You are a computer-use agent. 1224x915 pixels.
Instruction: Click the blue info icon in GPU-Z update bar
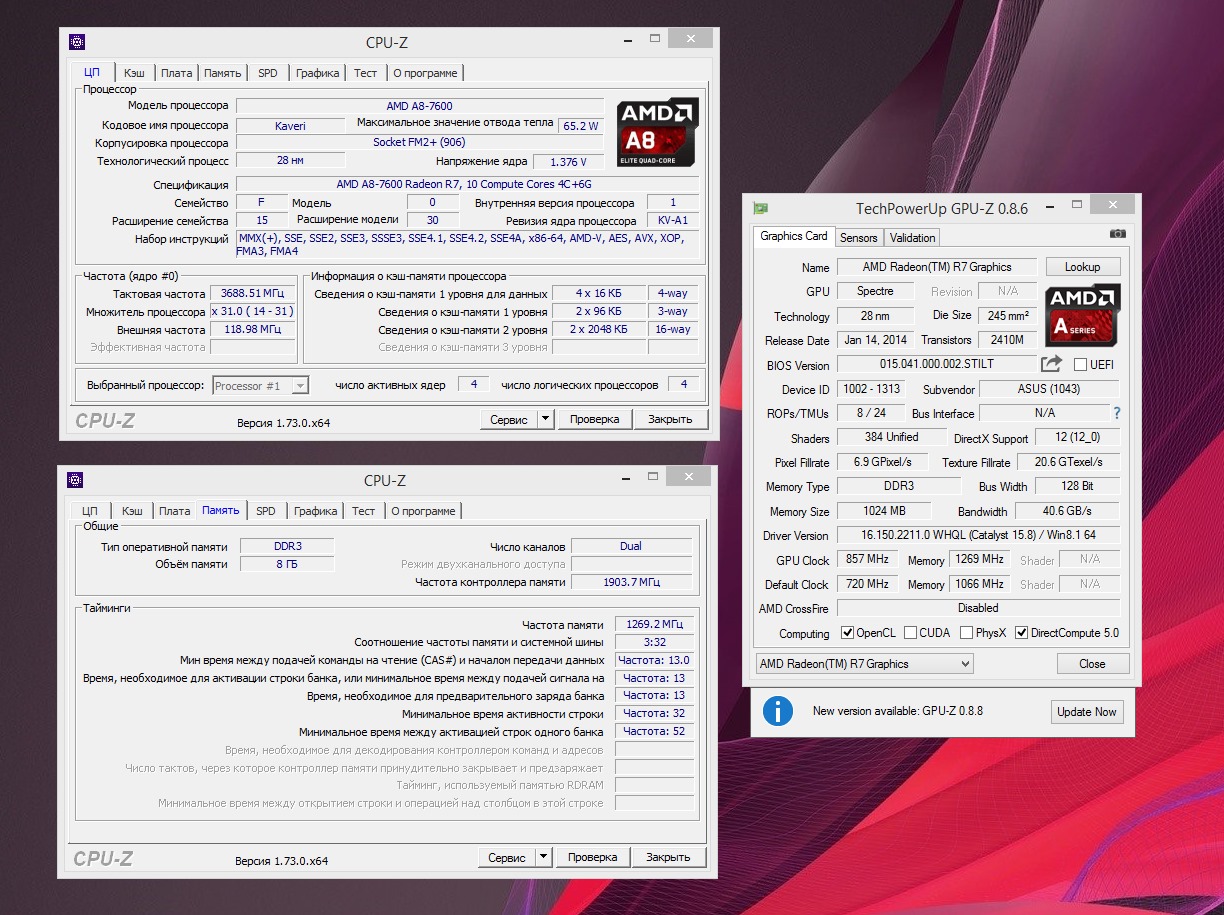pyautogui.click(x=777, y=711)
